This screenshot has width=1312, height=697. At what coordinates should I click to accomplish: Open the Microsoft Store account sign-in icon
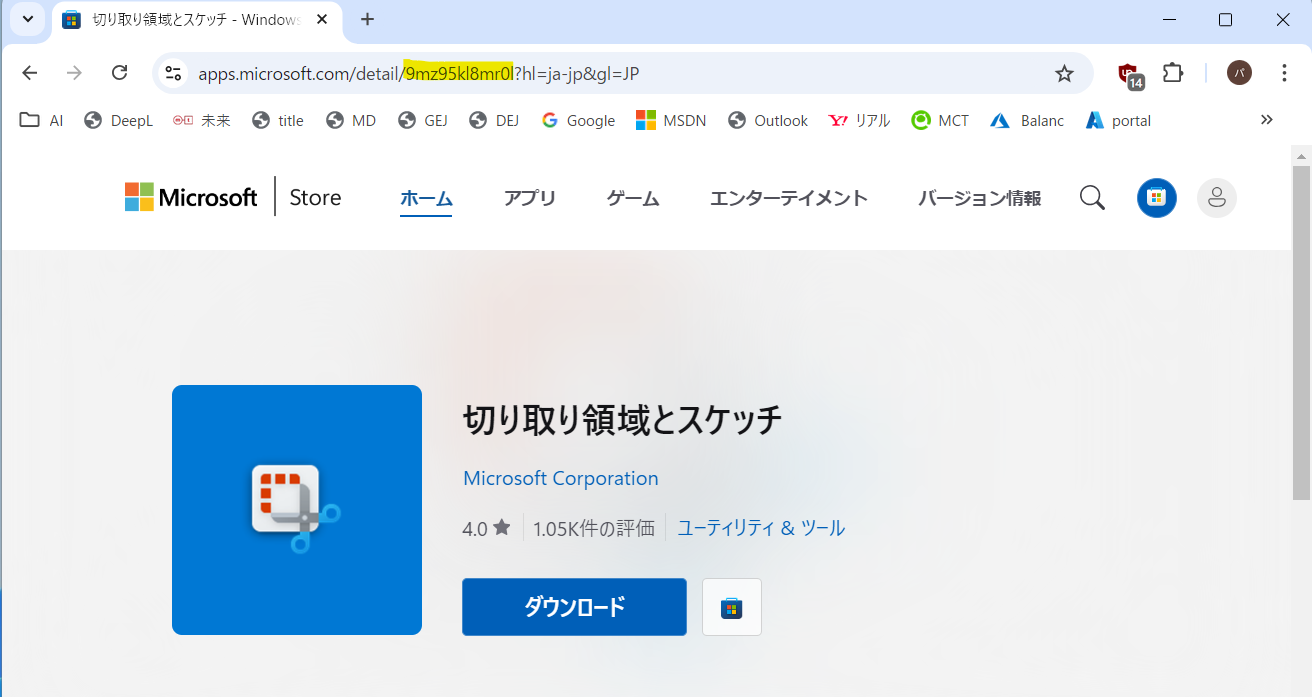(1216, 197)
